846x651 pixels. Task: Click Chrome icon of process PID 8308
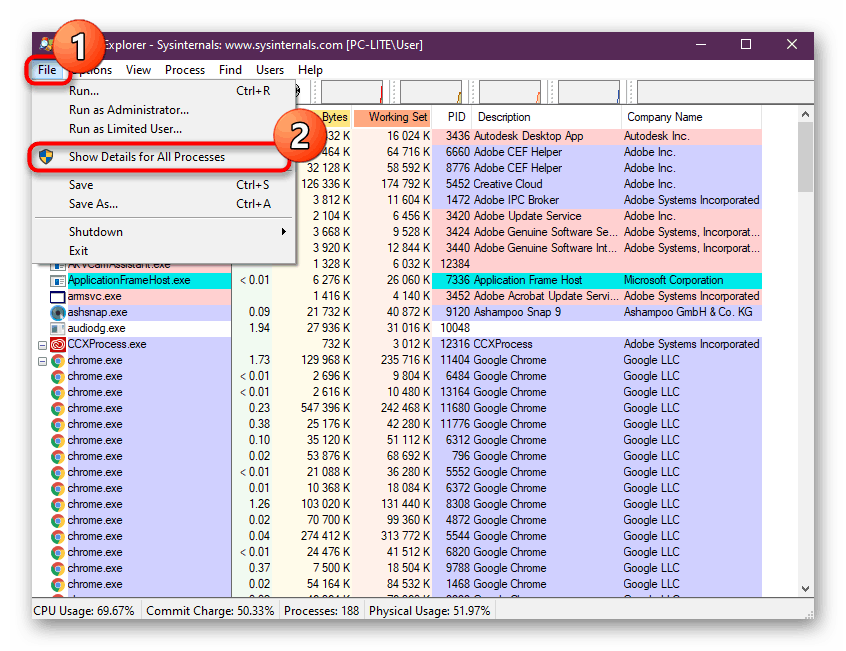(x=58, y=505)
